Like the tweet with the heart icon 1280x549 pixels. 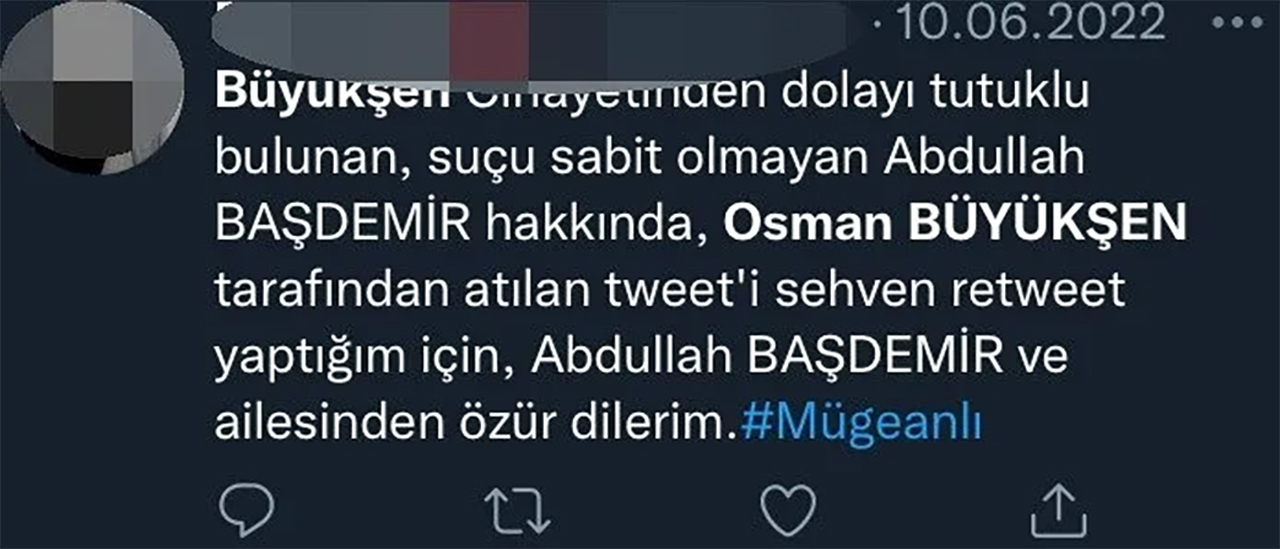coord(788,509)
